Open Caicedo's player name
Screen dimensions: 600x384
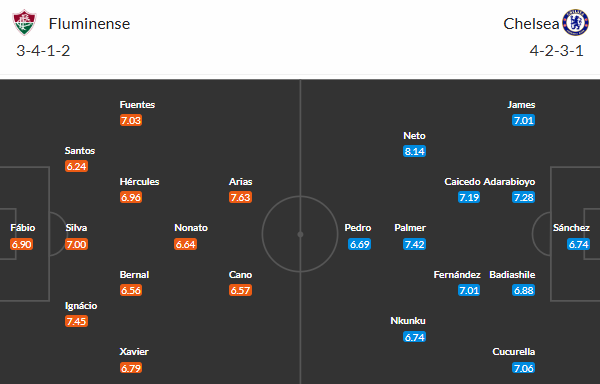tap(462, 182)
